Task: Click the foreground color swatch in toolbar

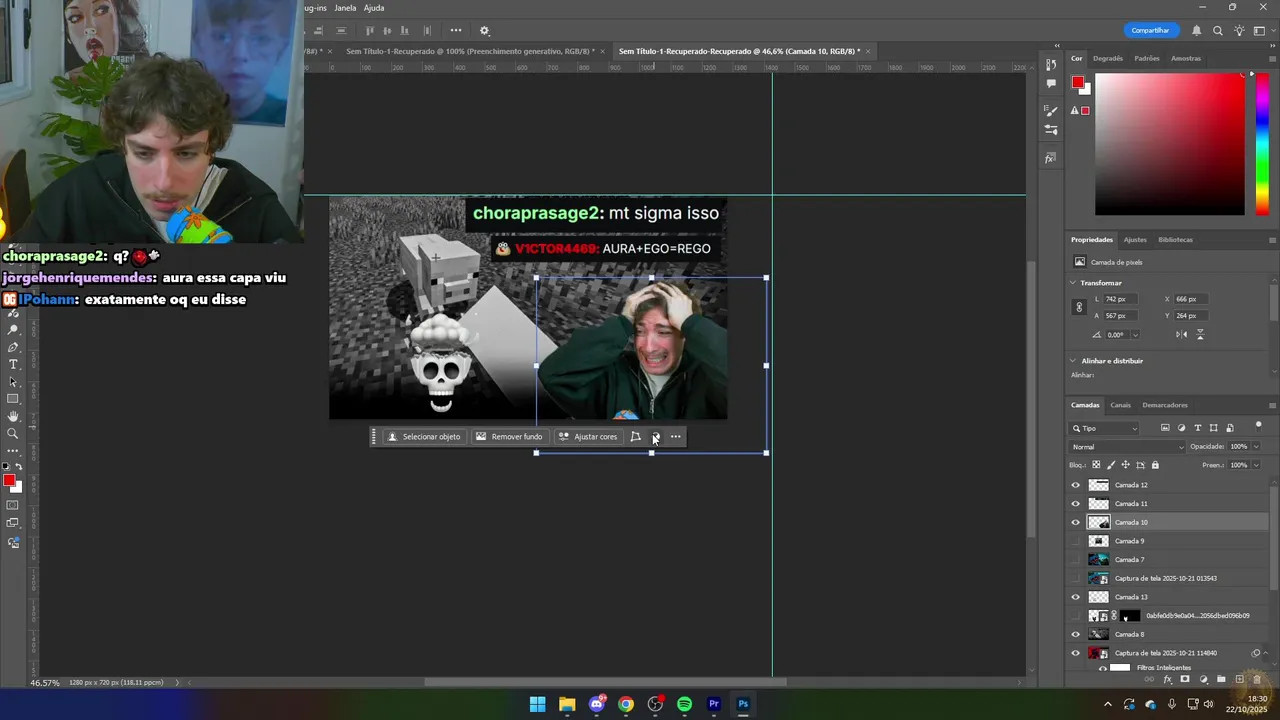Action: (9, 481)
